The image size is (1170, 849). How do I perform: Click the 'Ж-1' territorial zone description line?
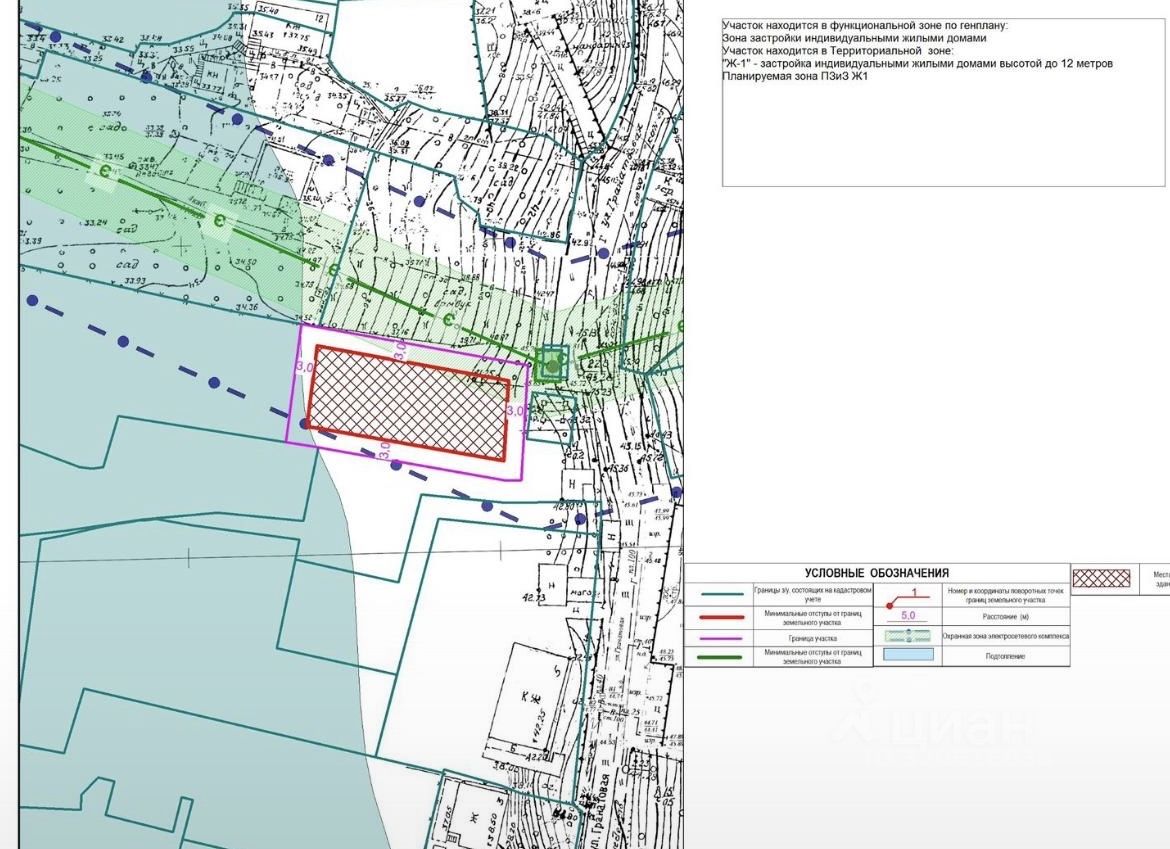tap(917, 63)
